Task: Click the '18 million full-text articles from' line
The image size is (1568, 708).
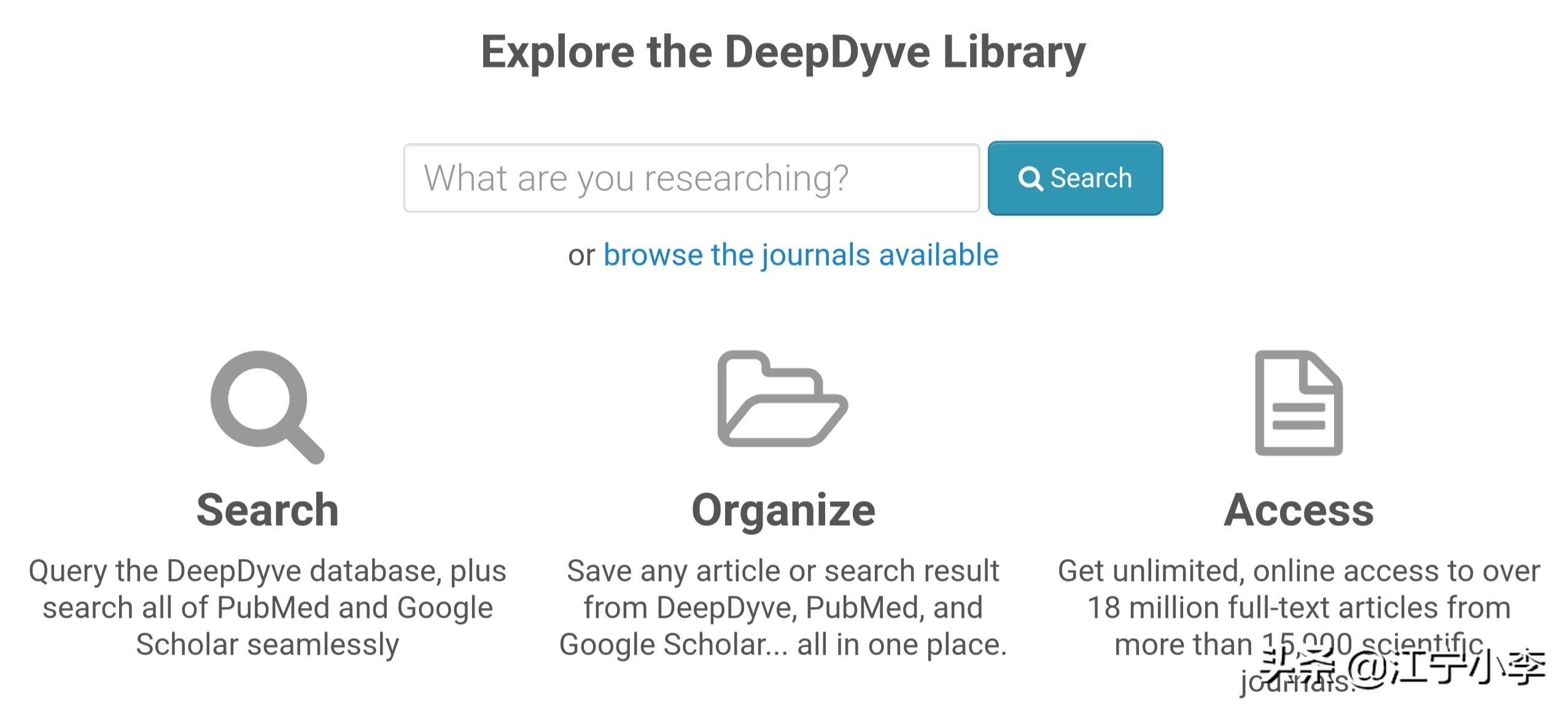Action: tap(1298, 608)
